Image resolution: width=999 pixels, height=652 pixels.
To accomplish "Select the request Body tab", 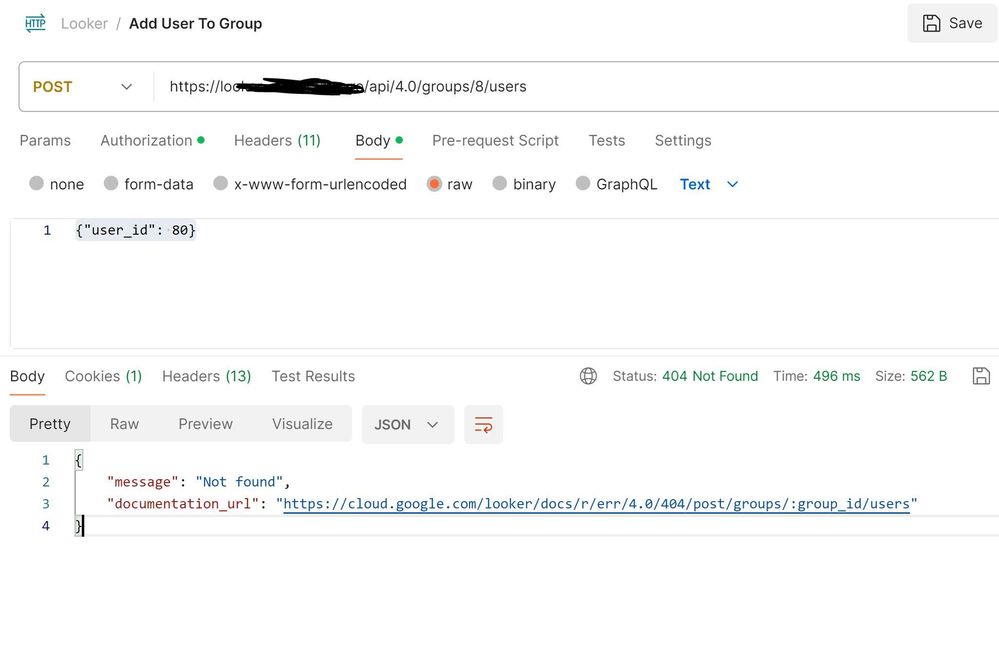I will click(379, 140).
